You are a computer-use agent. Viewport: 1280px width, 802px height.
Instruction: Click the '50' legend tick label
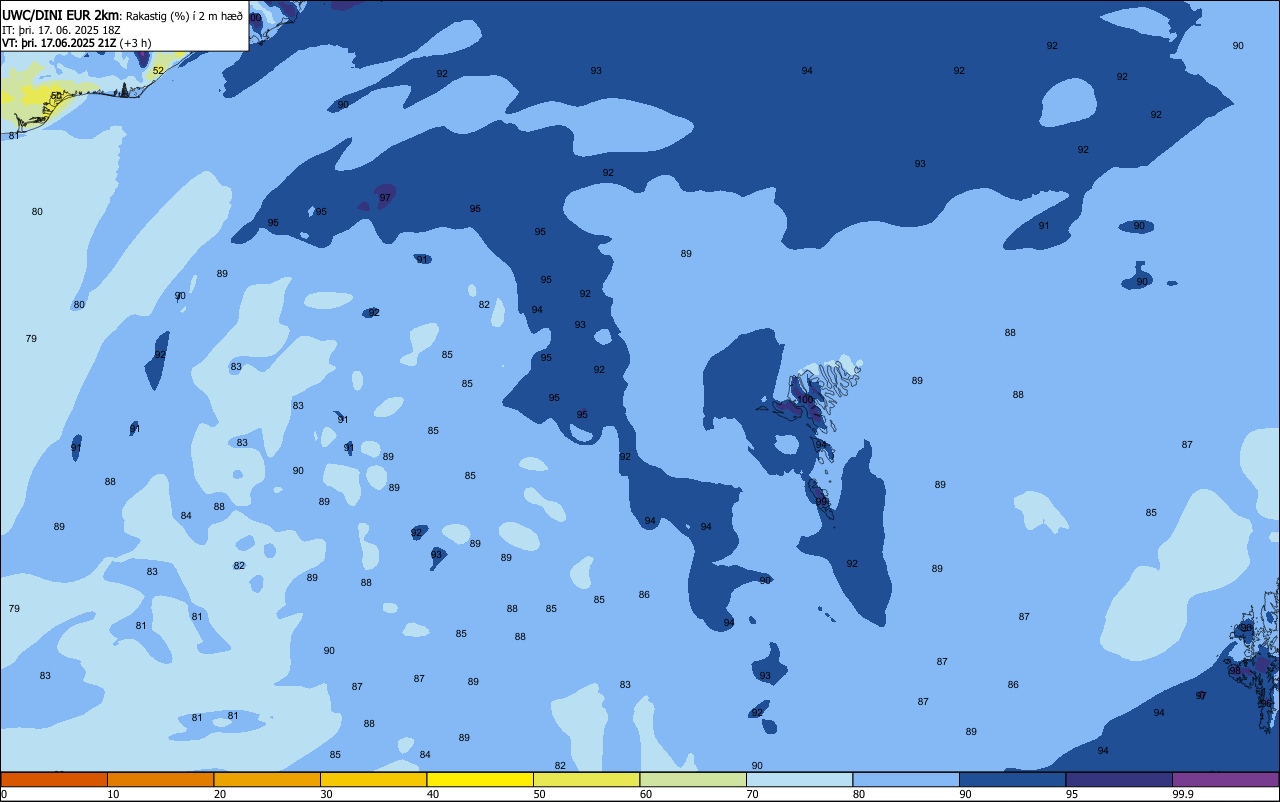pos(539,794)
